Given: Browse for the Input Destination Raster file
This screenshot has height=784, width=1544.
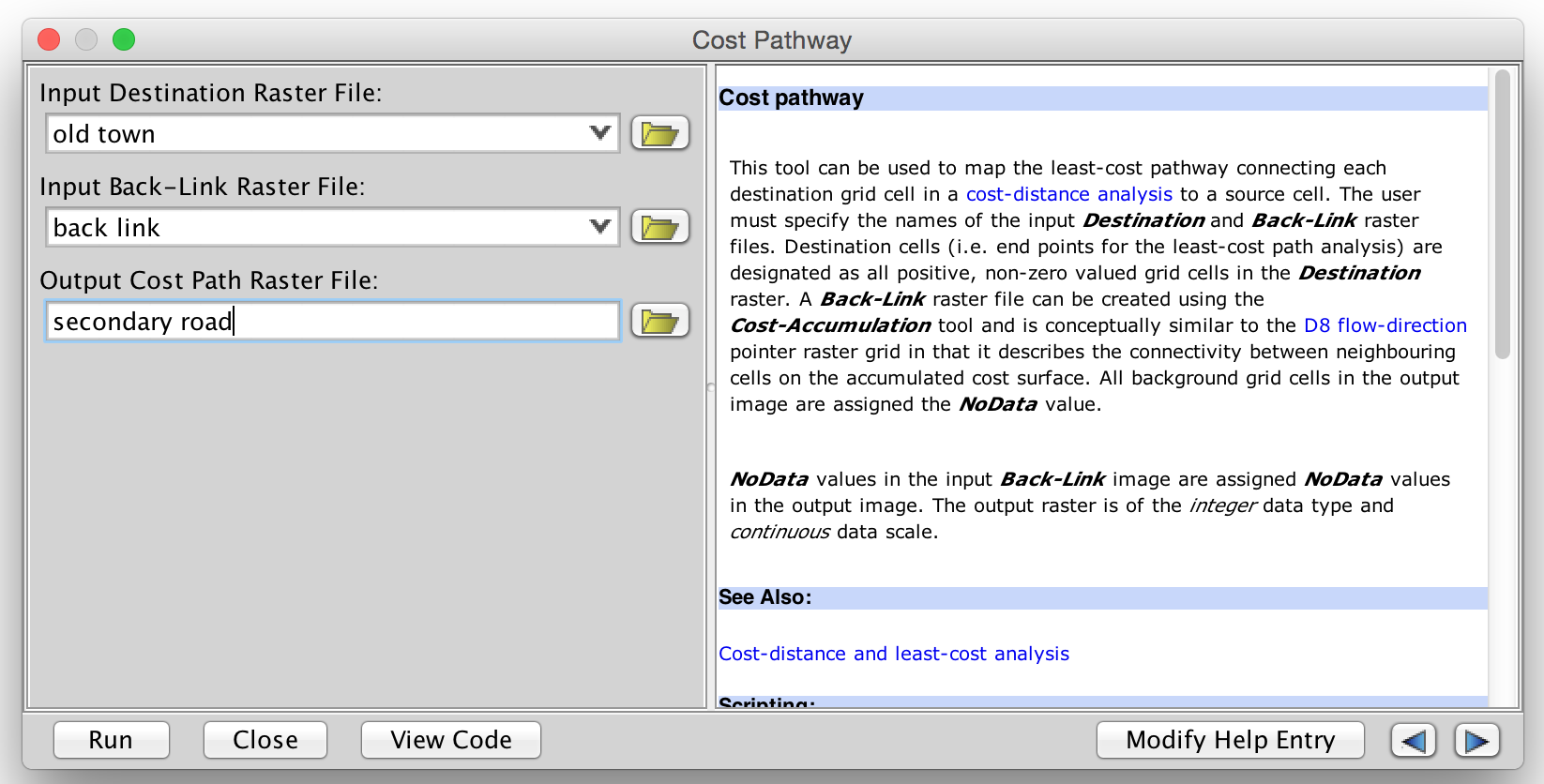Looking at the screenshot, I should [660, 133].
